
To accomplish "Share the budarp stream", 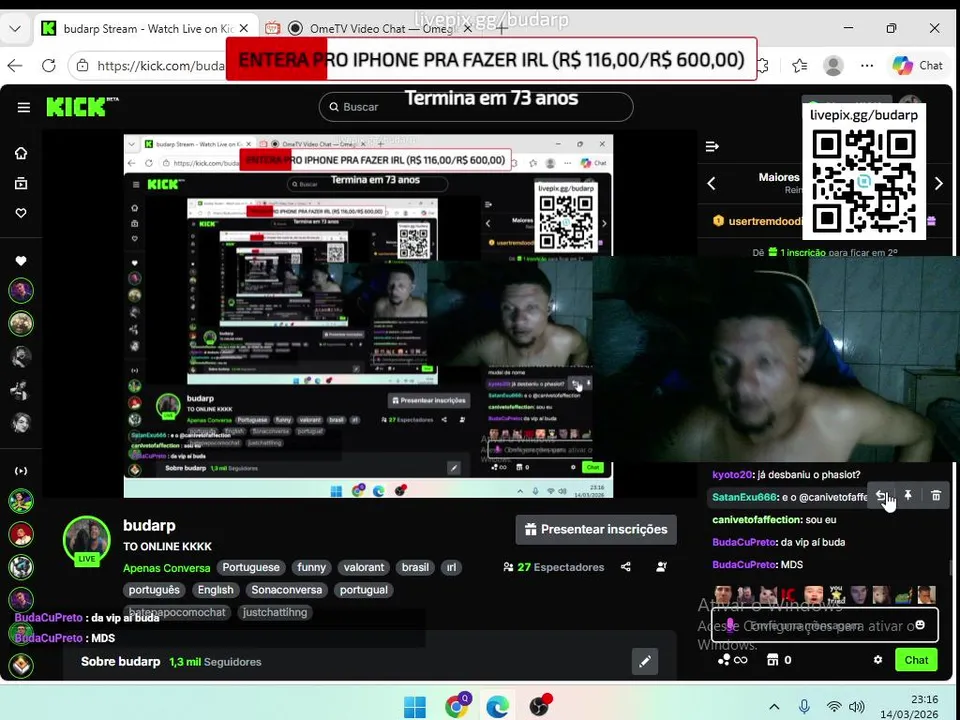I will (x=626, y=567).
